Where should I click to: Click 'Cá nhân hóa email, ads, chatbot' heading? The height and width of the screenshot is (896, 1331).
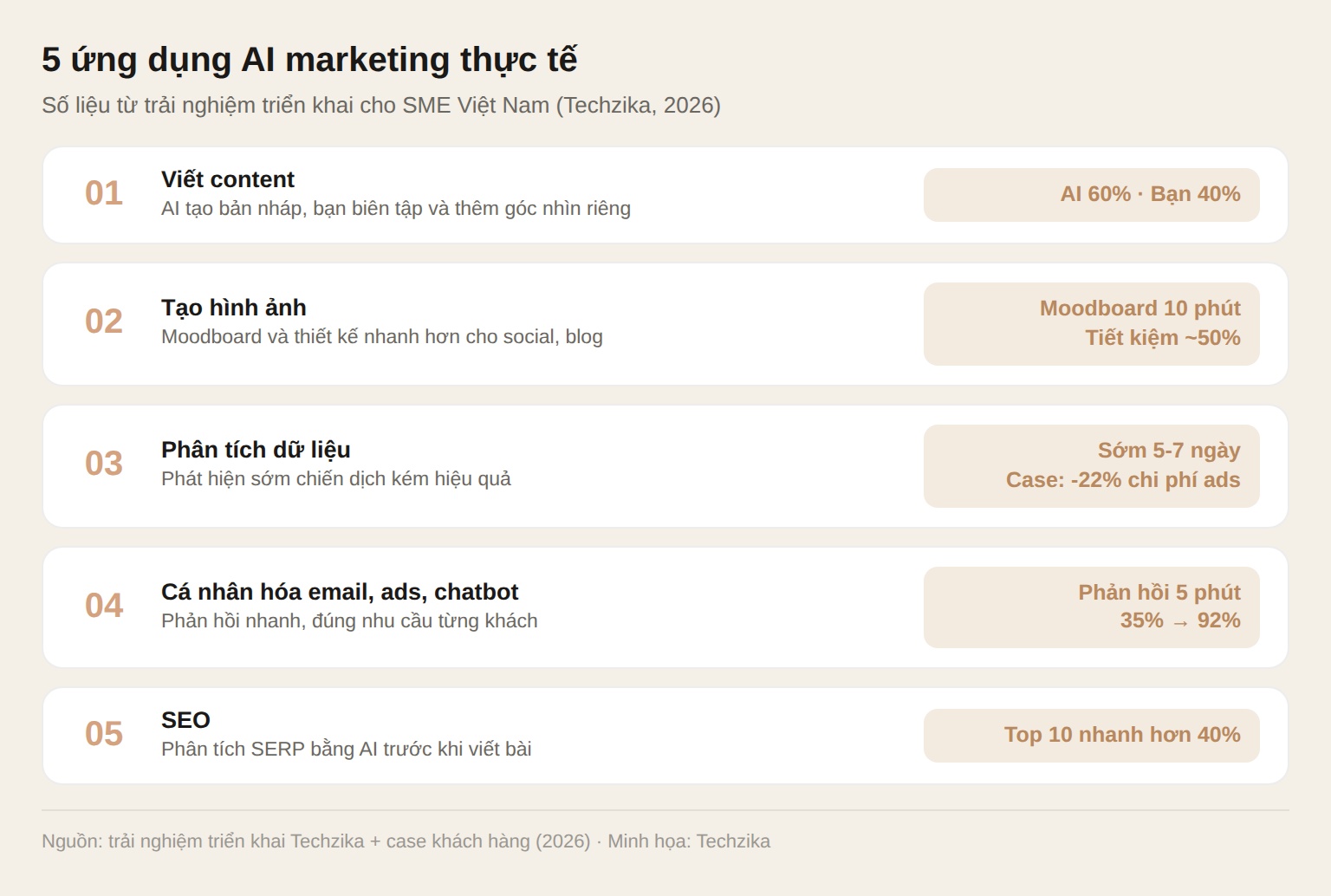point(340,592)
